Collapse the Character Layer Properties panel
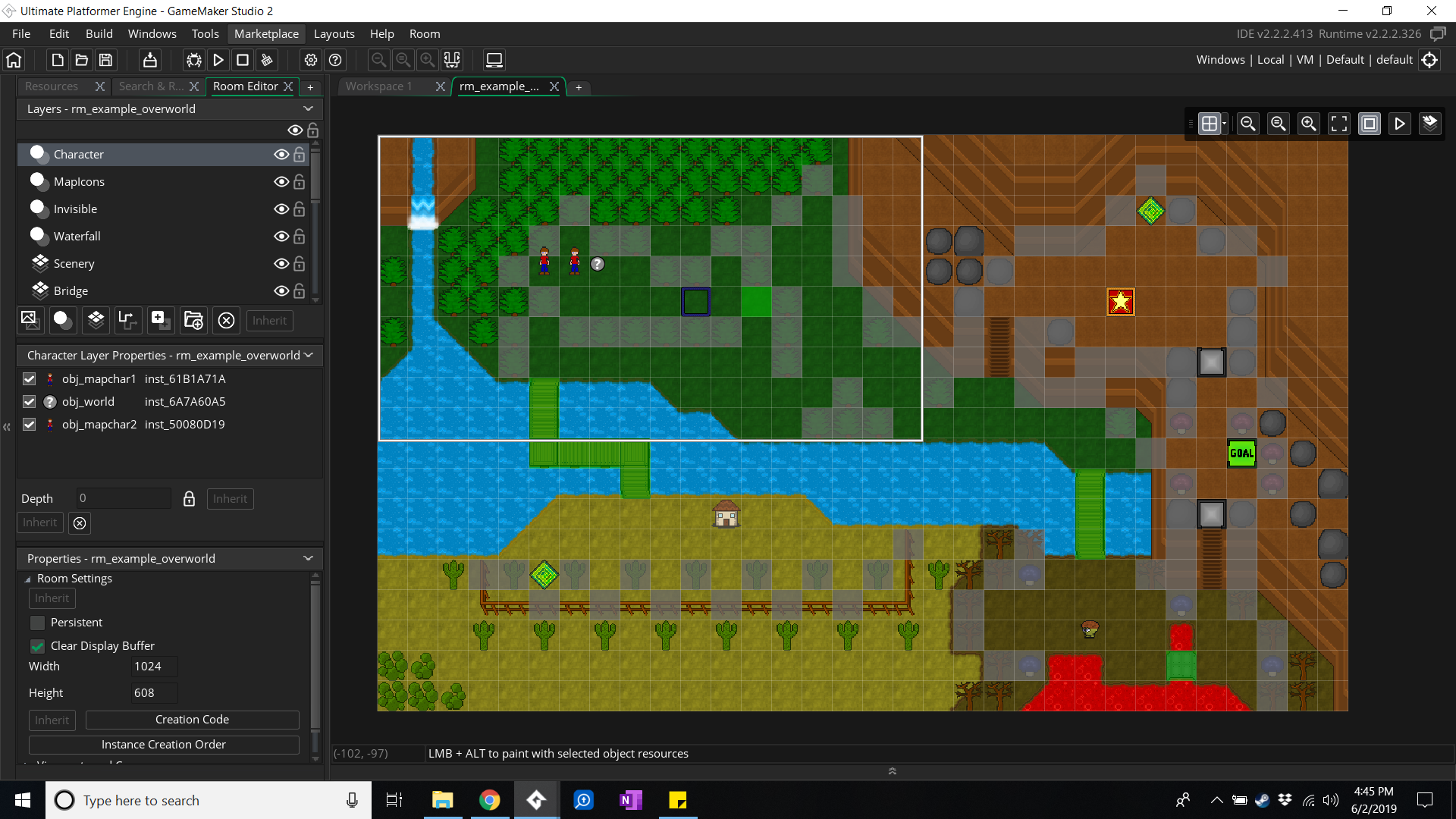Viewport: 1456px width, 819px height. [309, 356]
